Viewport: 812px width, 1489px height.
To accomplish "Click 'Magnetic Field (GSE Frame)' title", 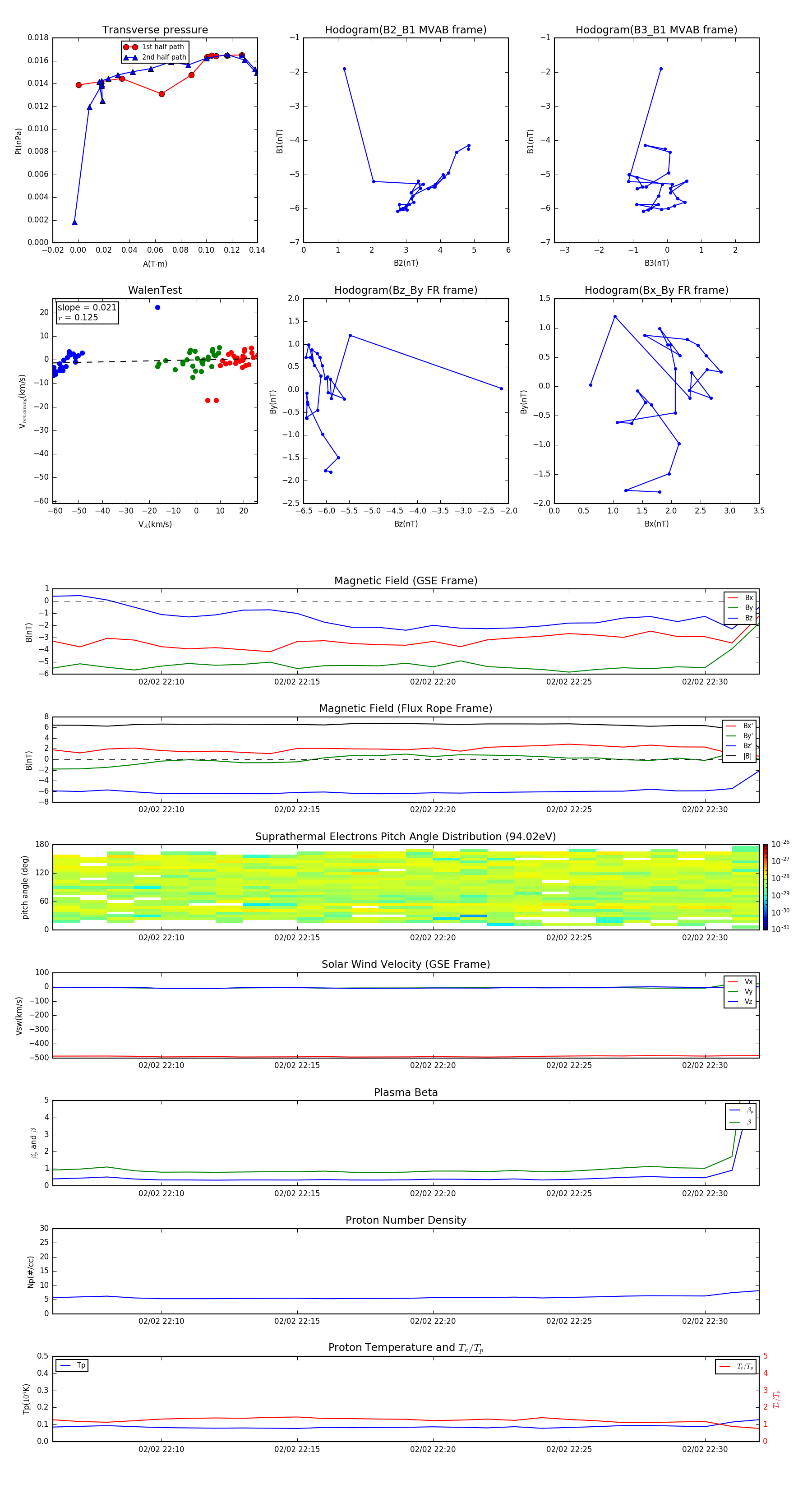I will (406, 581).
